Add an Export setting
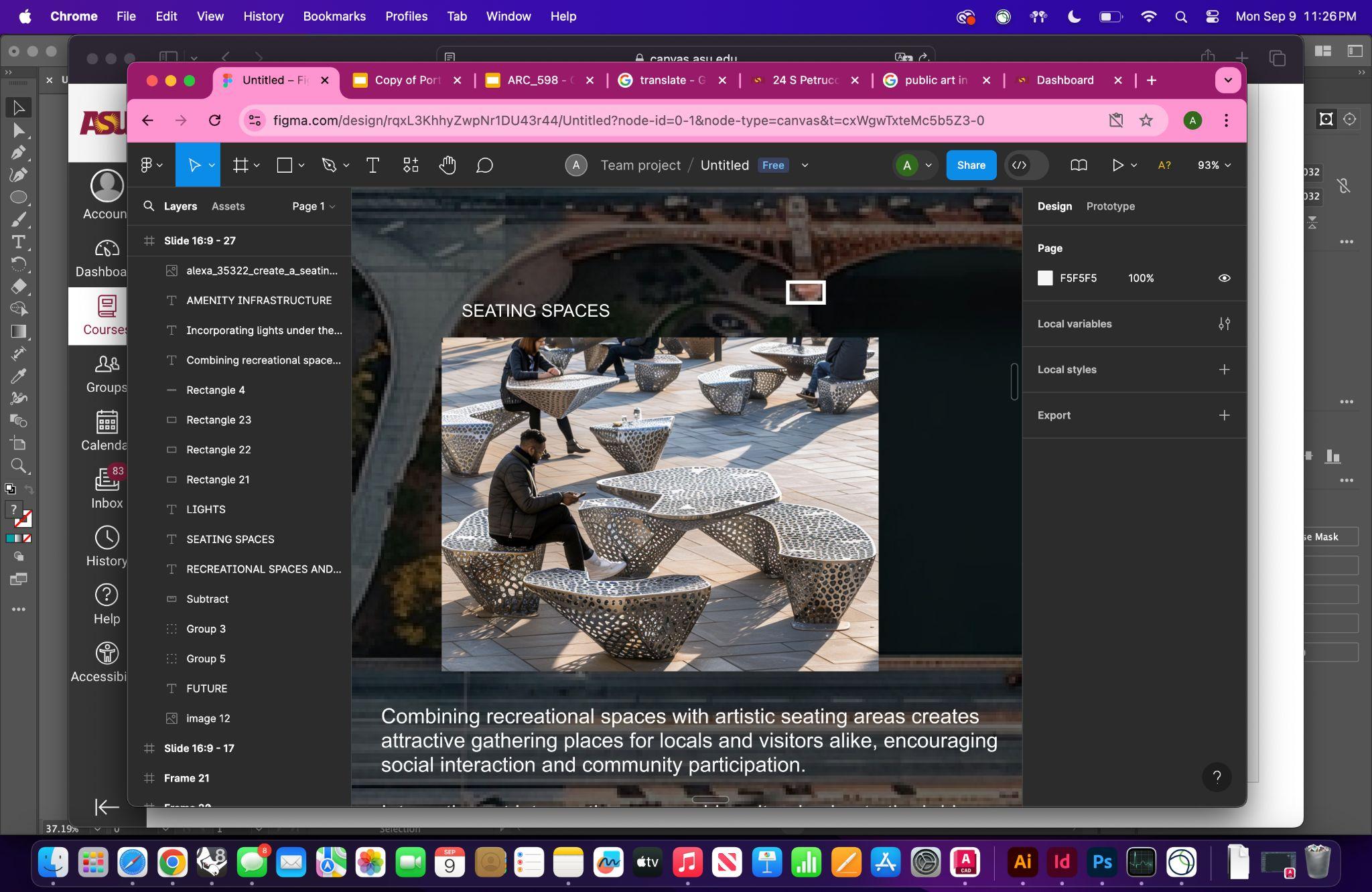The image size is (1372, 892). point(1224,415)
